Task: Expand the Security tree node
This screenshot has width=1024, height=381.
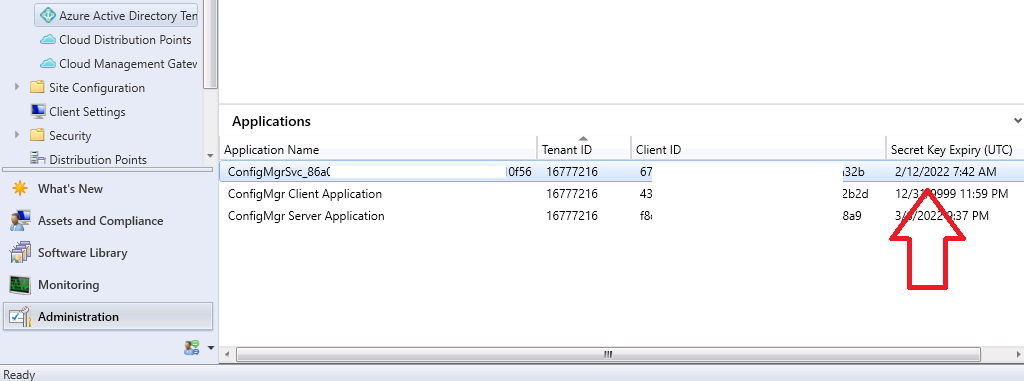Action: [17, 135]
